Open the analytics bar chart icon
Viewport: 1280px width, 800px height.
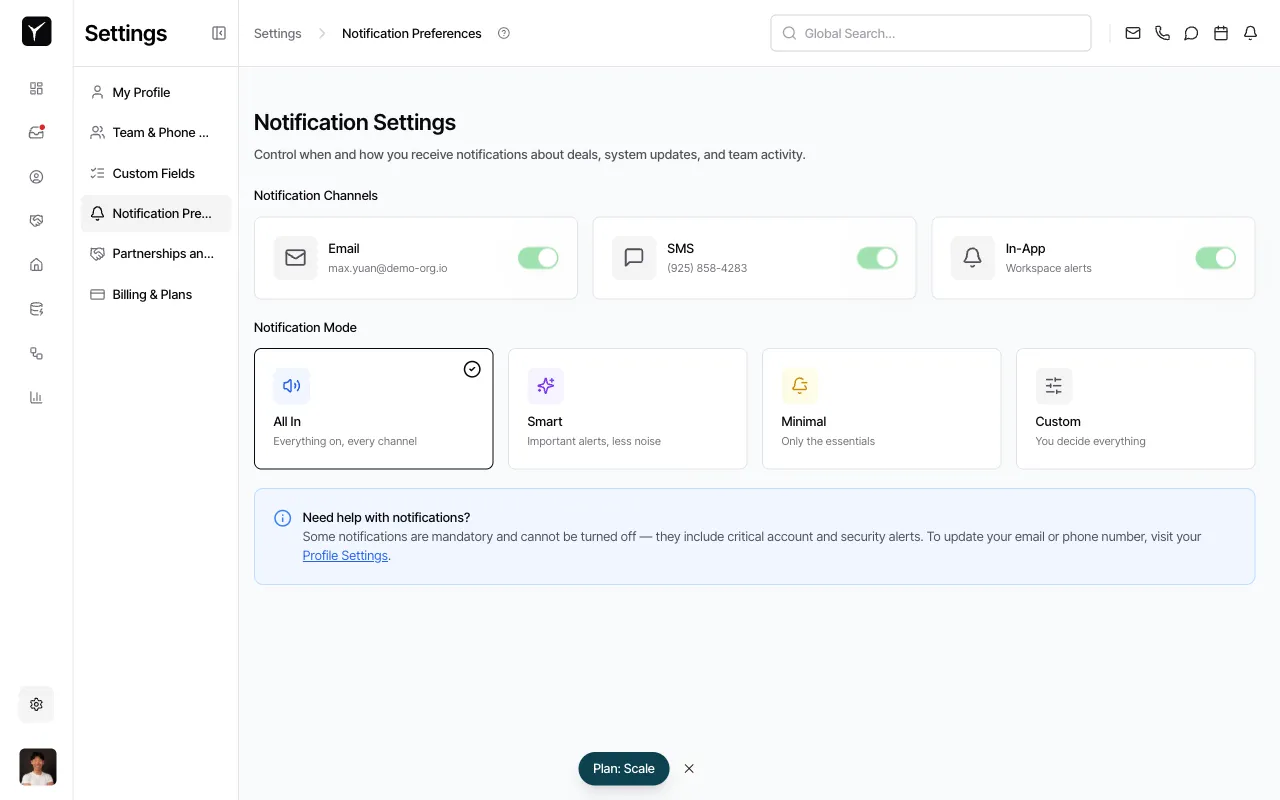pos(36,397)
